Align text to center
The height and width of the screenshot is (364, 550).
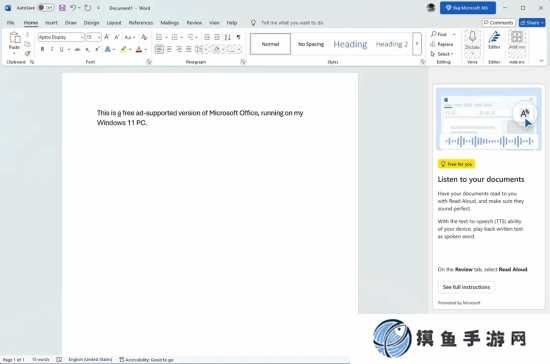(x=169, y=49)
